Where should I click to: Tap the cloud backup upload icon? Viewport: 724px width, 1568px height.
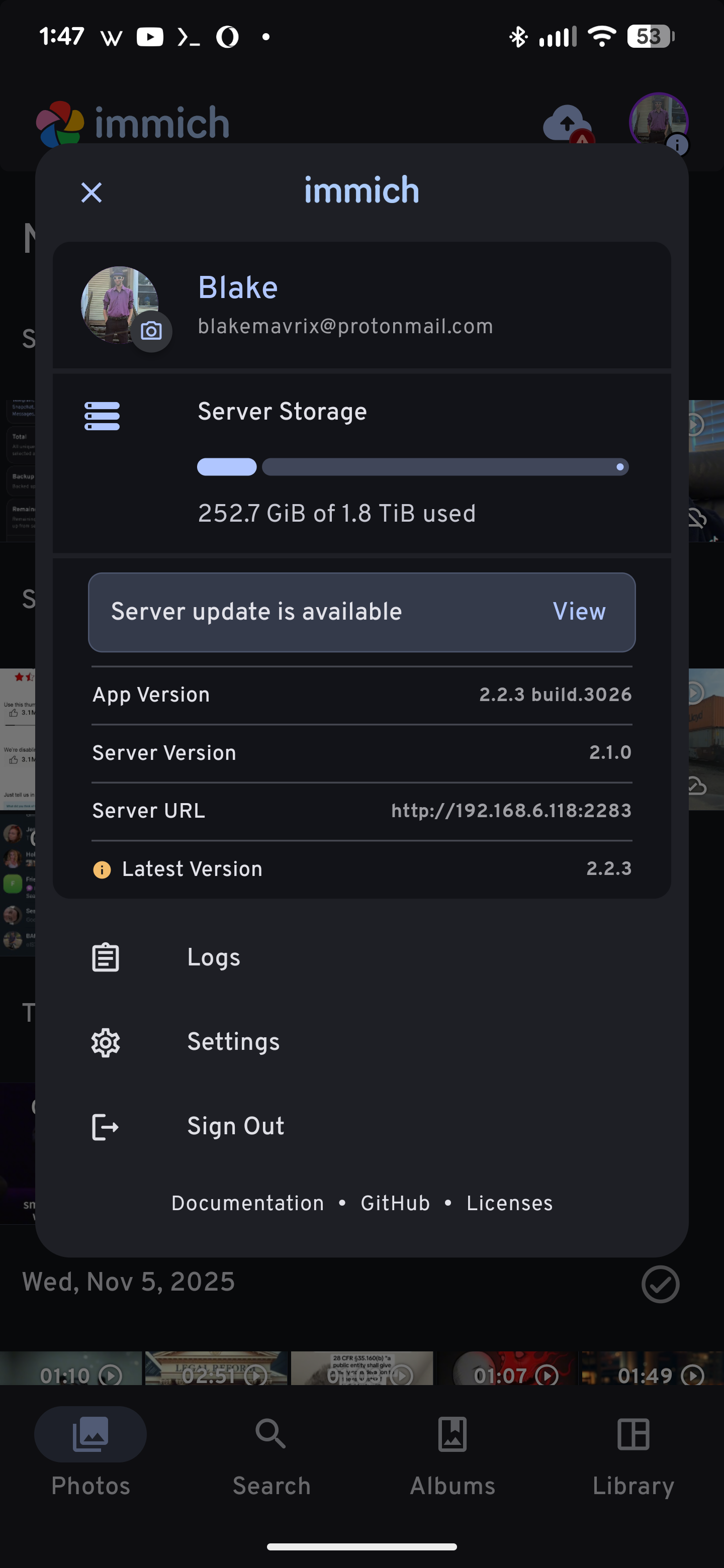[567, 123]
